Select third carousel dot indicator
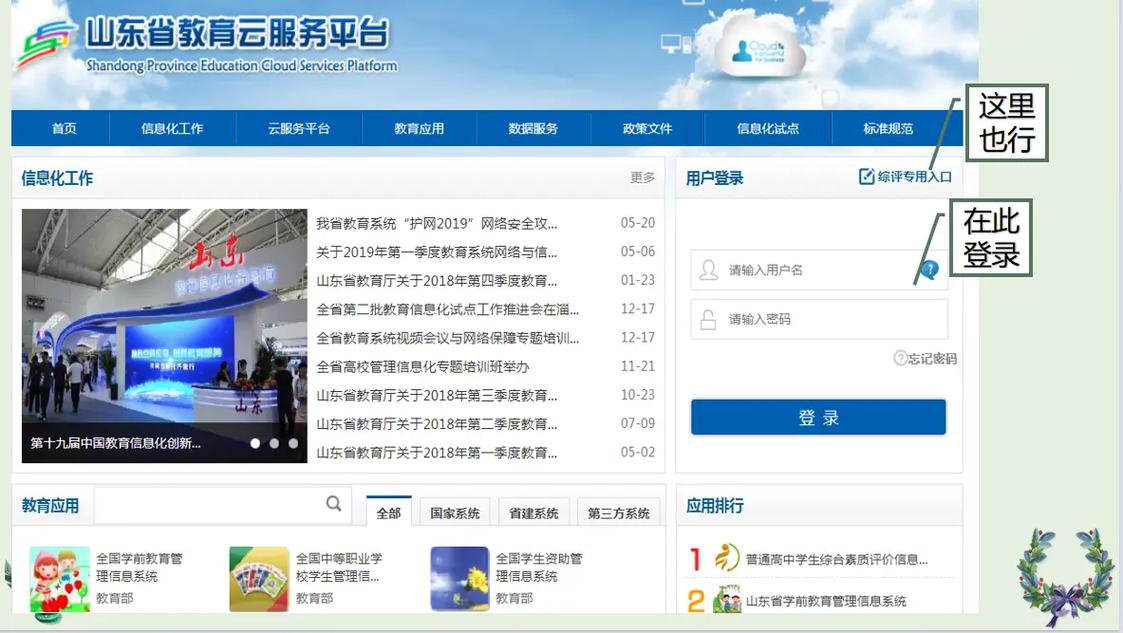 (293, 443)
